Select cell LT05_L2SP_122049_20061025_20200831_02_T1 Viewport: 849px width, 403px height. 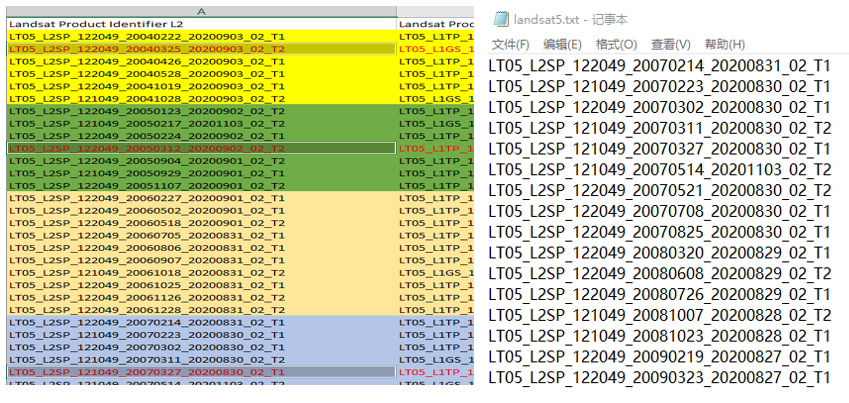[x=201, y=285]
